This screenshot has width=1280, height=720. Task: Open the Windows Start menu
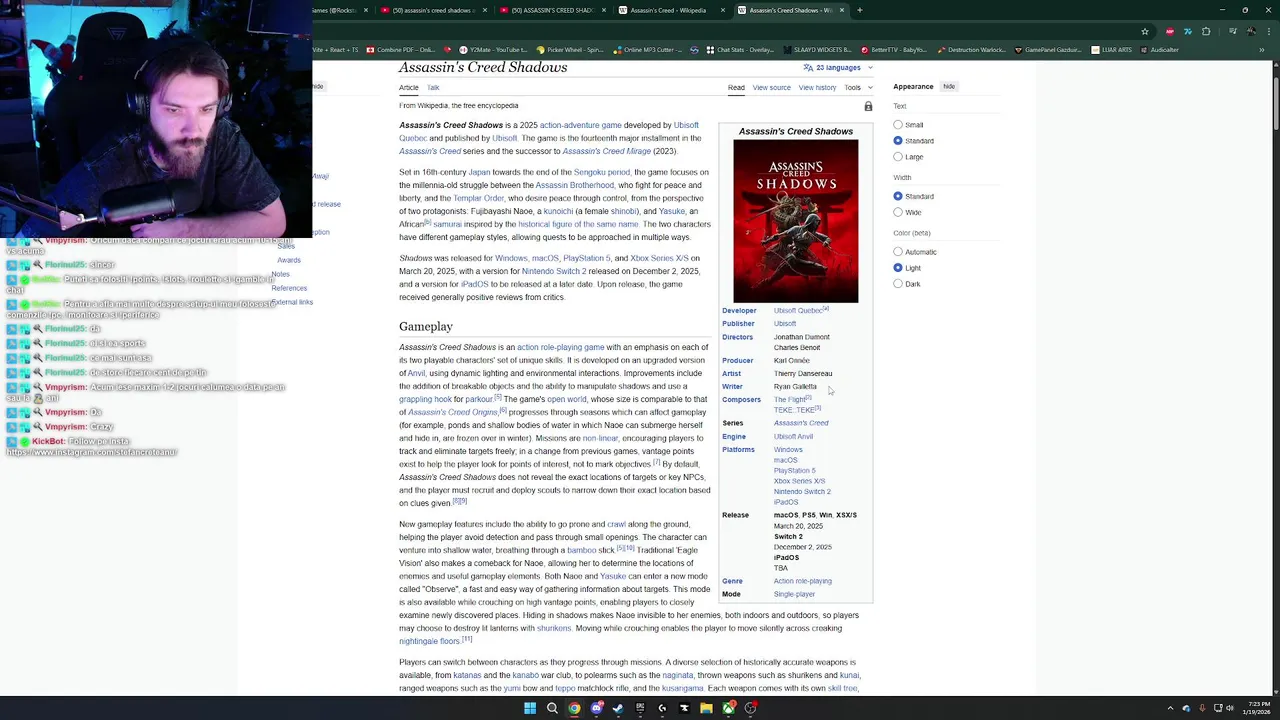coord(530,708)
